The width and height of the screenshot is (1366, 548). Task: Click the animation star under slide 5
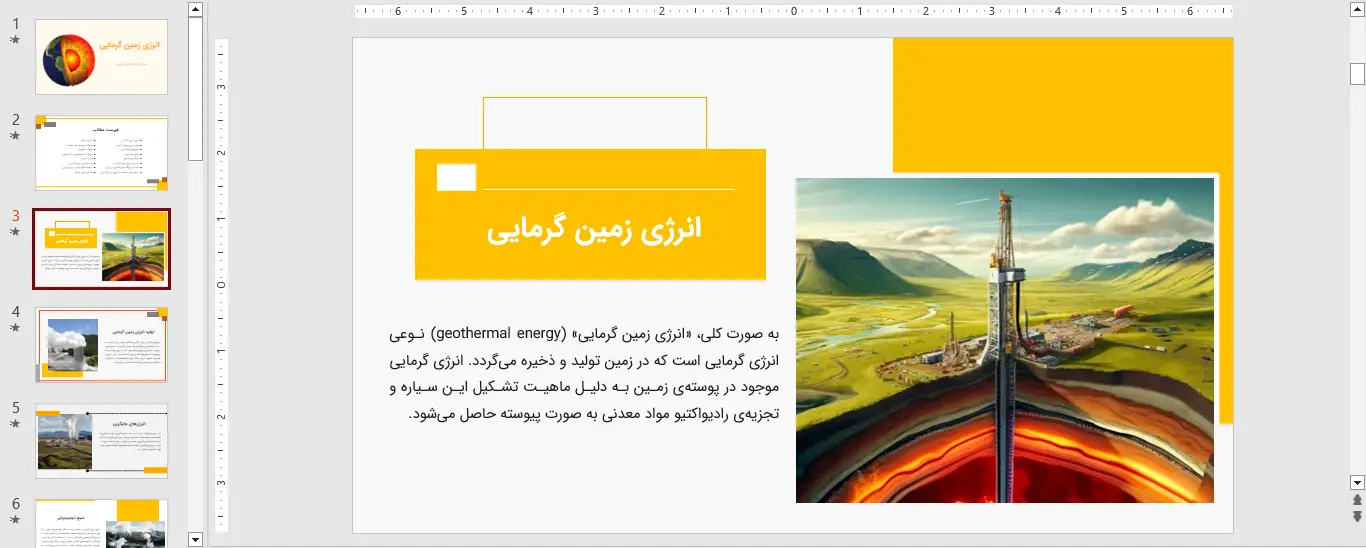(15, 424)
